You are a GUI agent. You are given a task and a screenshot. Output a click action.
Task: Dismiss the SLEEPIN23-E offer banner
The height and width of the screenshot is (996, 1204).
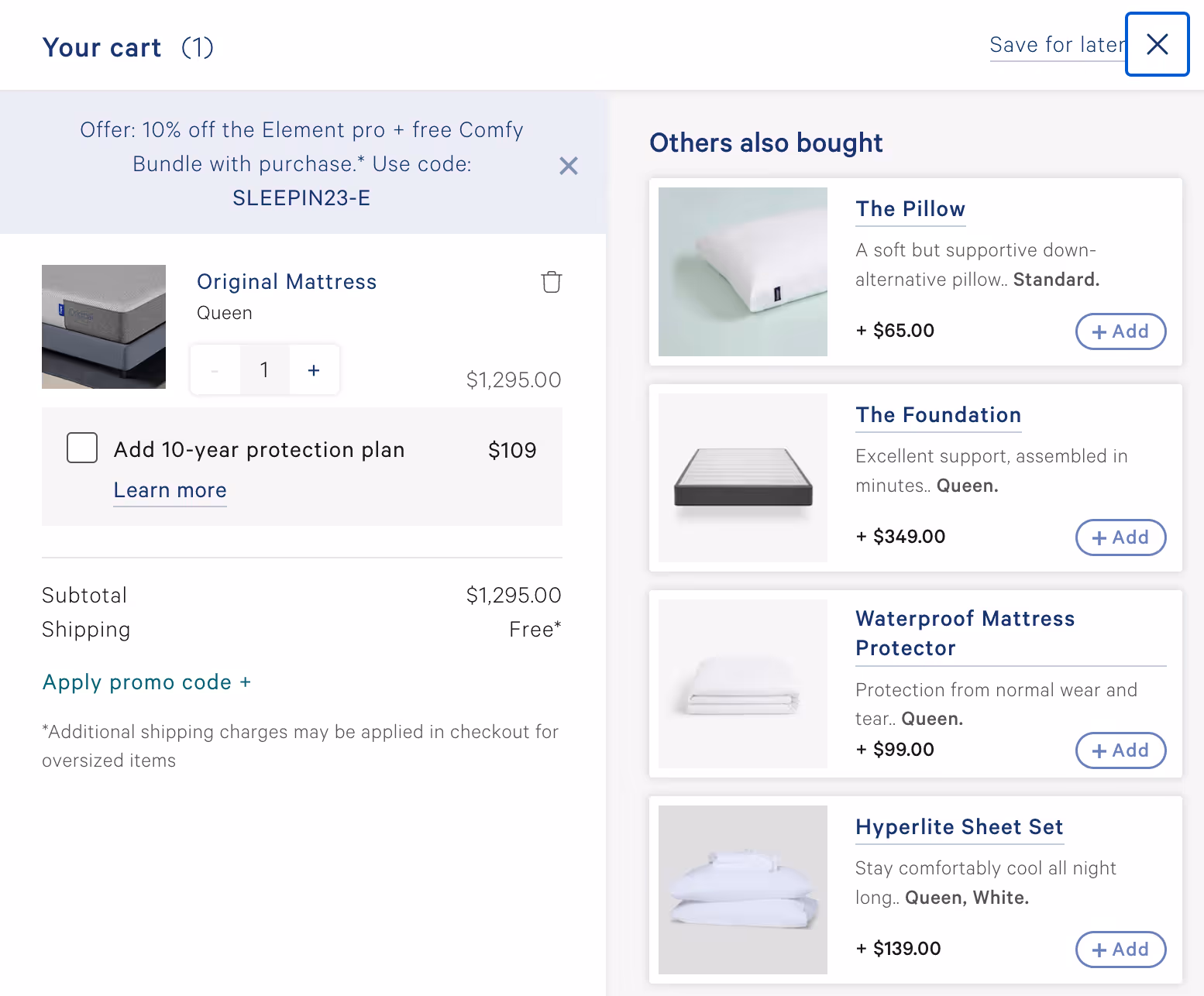point(568,166)
